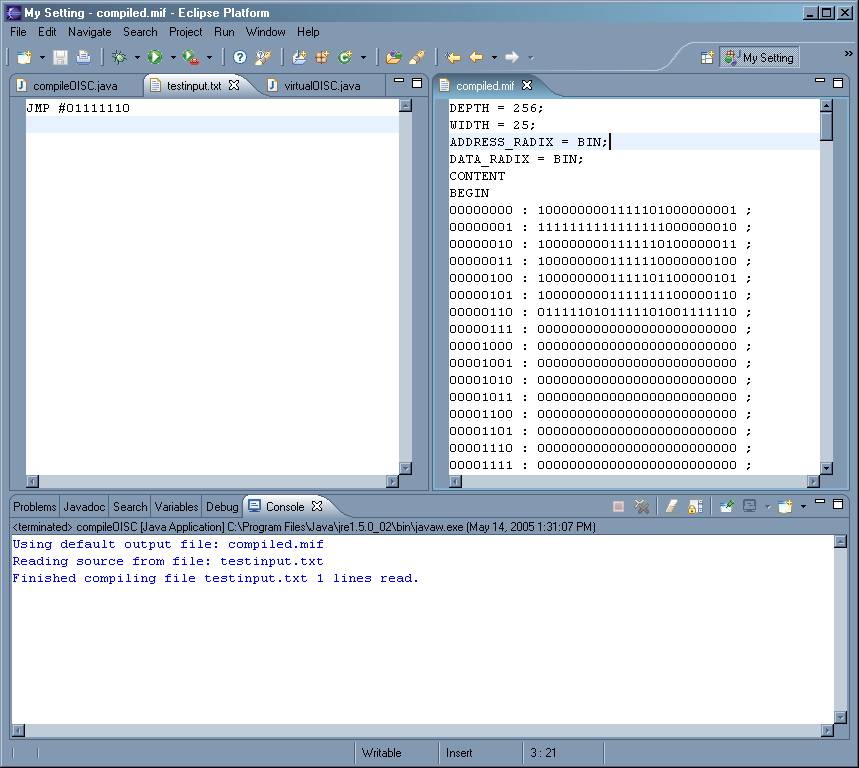Click the compiled.mif scrollbar down arrow
859x768 pixels.
[827, 468]
